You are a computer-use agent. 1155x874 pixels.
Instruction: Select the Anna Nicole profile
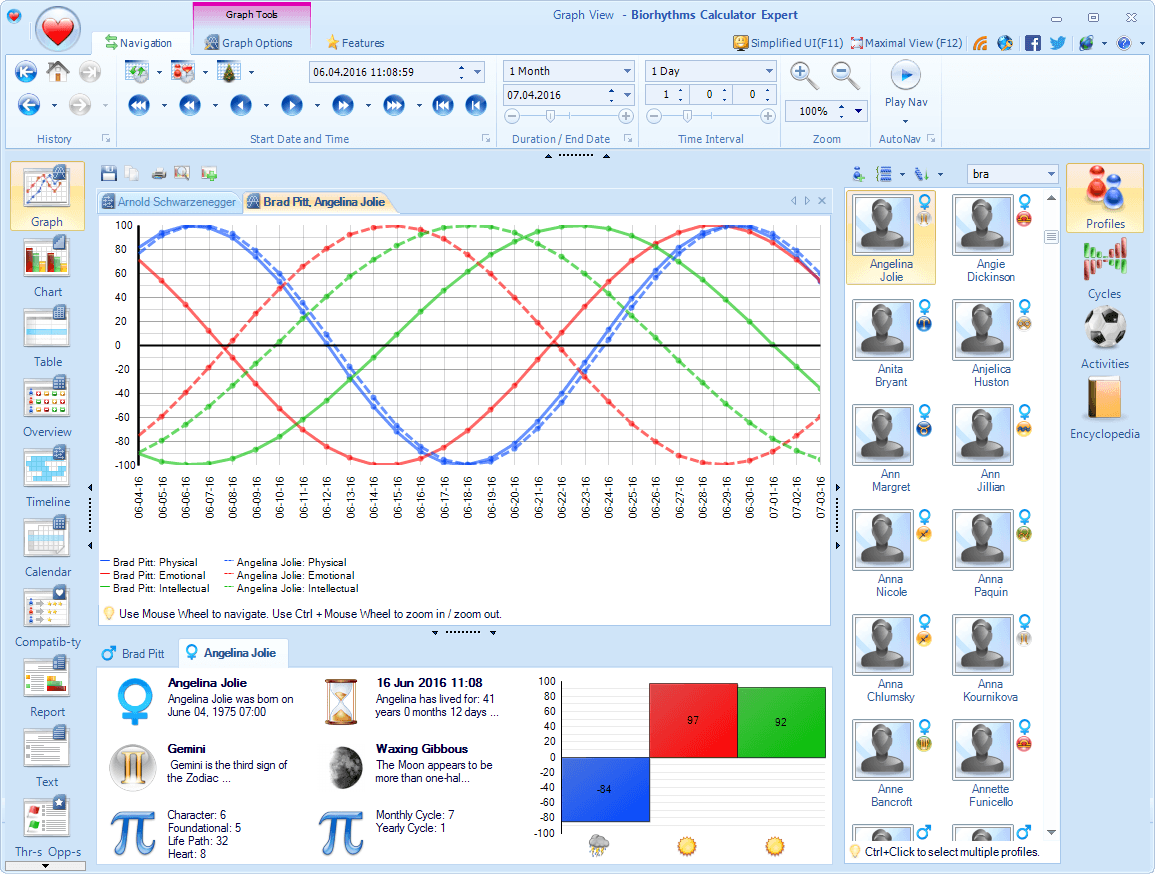891,553
